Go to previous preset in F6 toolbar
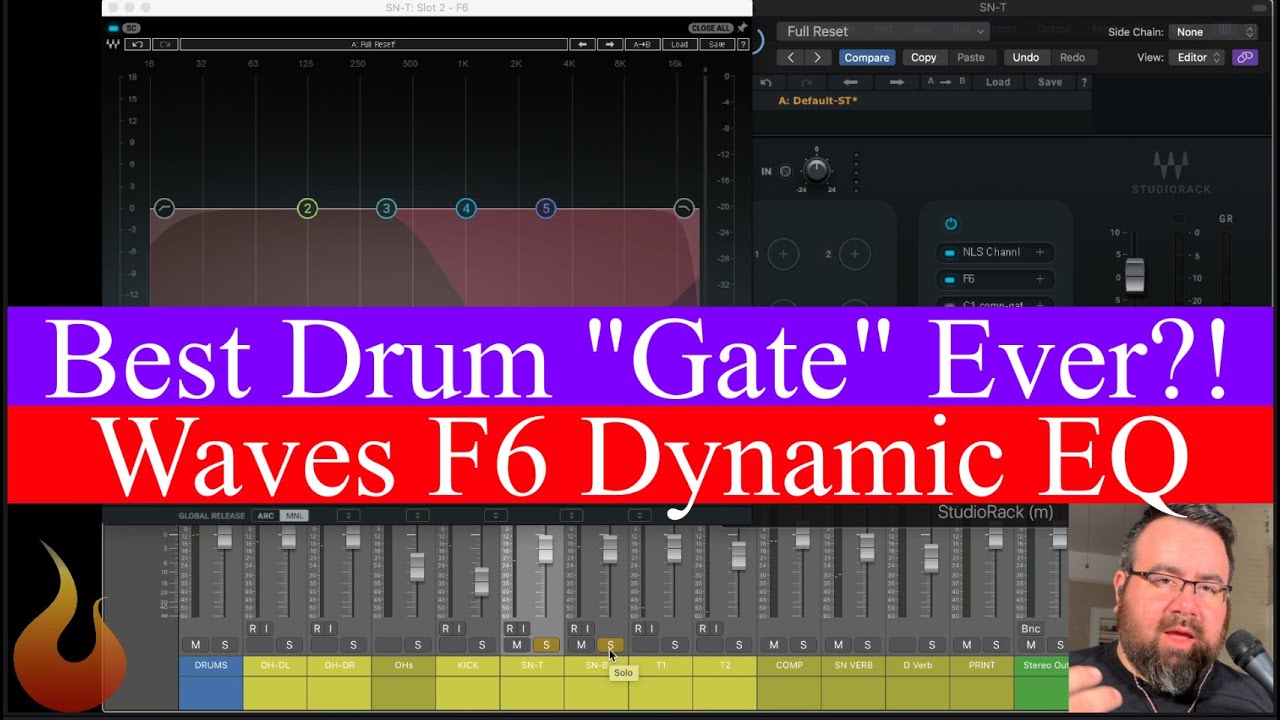This screenshot has width=1280, height=720. click(582, 44)
